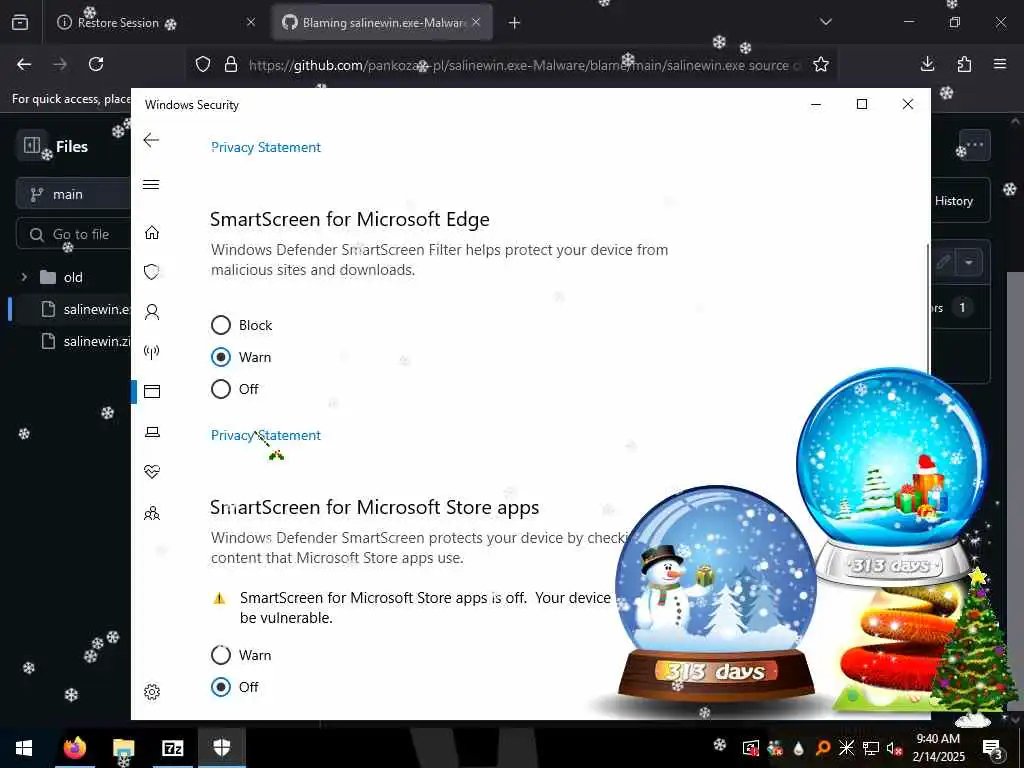Expand the old folder in tree
The height and width of the screenshot is (768, 1024).
pyautogui.click(x=24, y=277)
